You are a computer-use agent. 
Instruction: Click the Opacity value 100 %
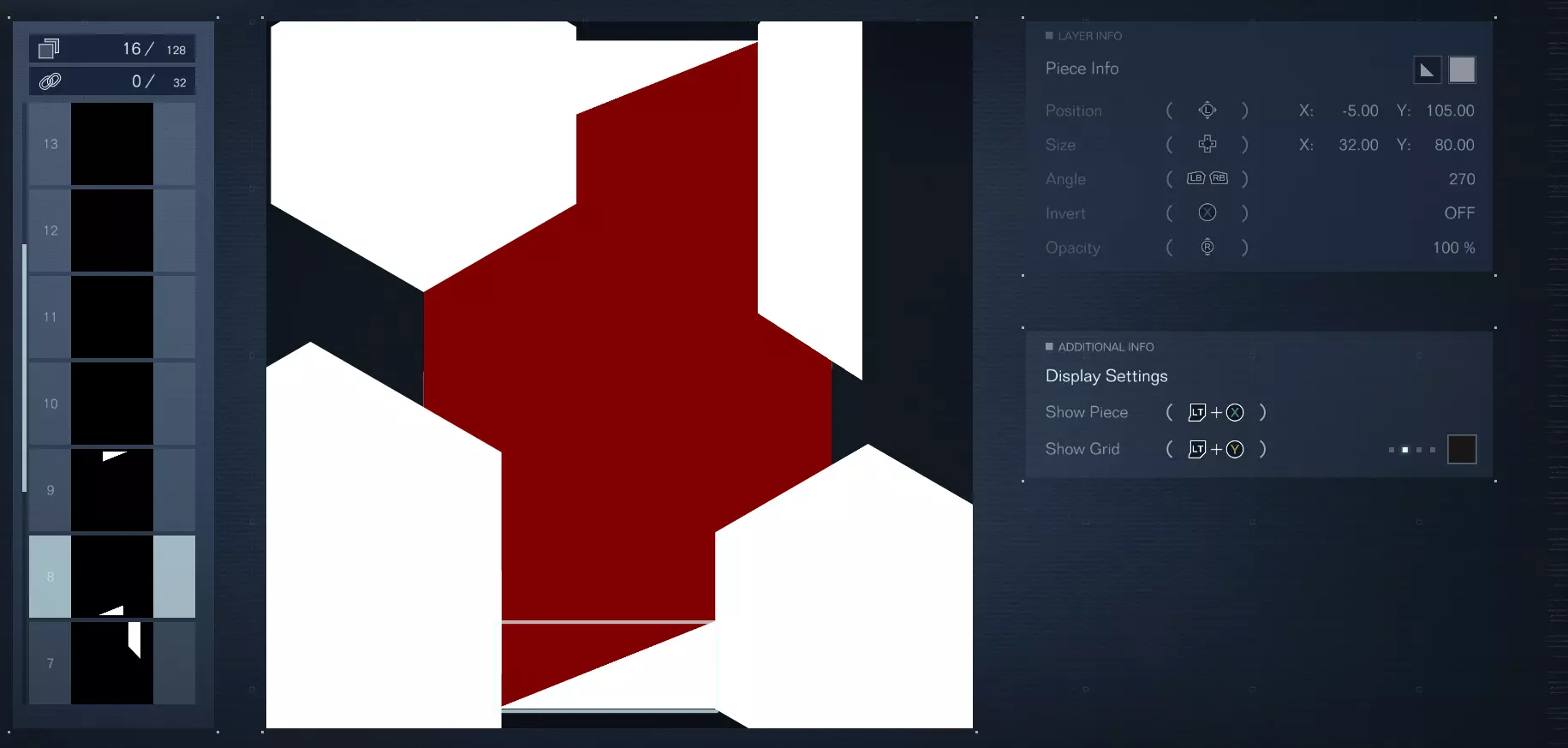(1454, 248)
